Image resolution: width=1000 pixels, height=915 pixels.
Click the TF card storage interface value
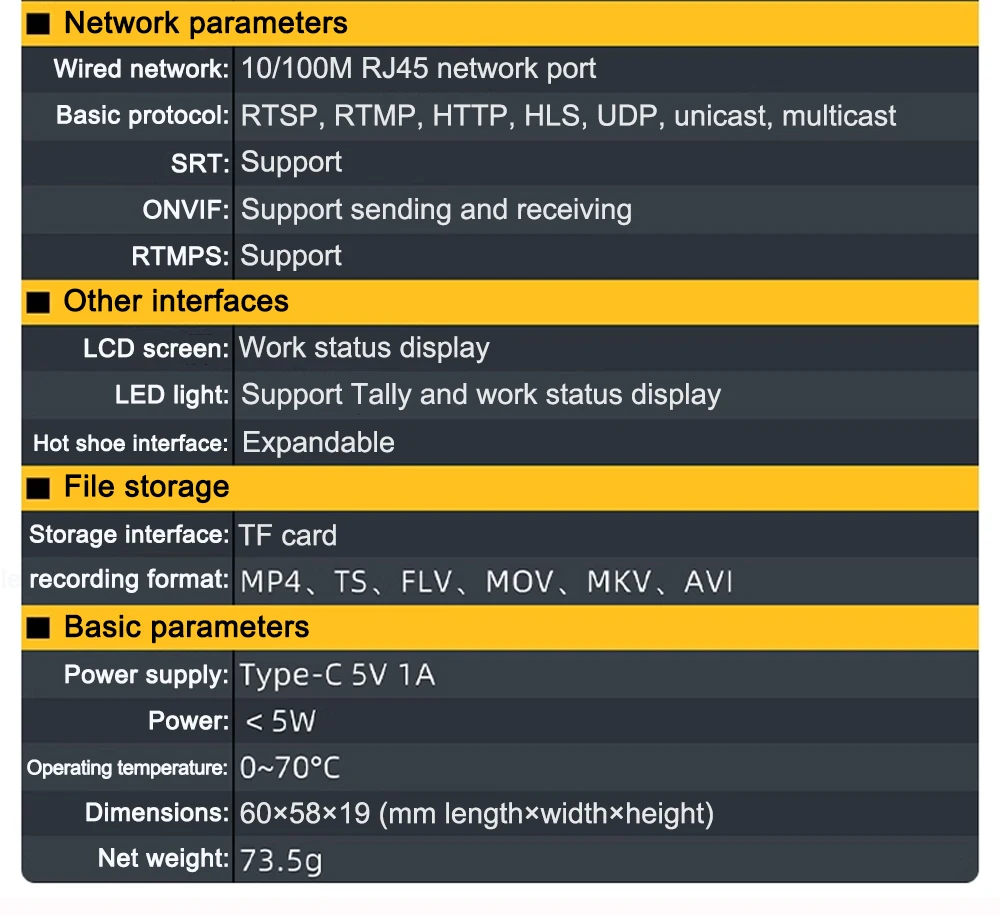[288, 536]
